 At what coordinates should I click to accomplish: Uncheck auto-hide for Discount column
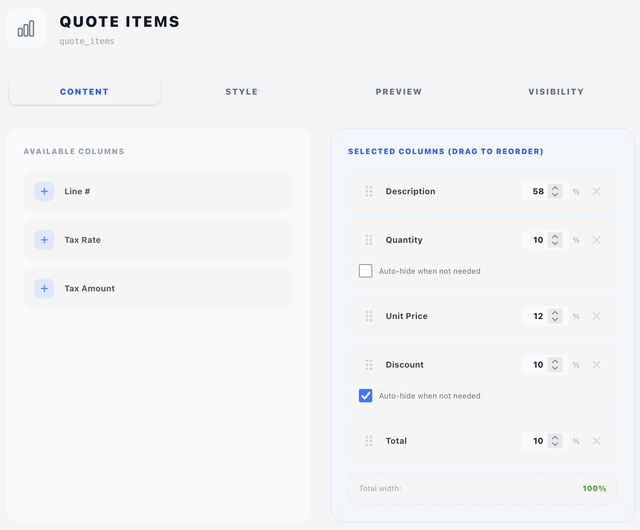point(365,396)
